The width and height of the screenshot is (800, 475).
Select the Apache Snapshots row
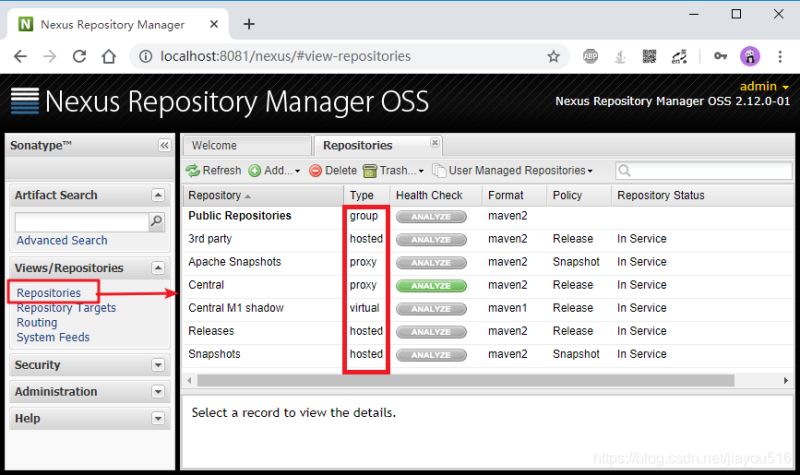pos(487,262)
